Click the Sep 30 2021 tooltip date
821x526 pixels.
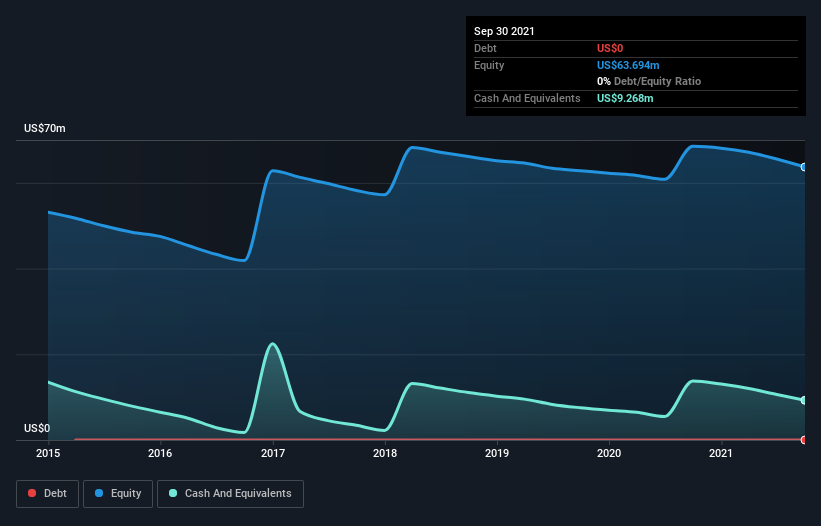click(x=504, y=31)
